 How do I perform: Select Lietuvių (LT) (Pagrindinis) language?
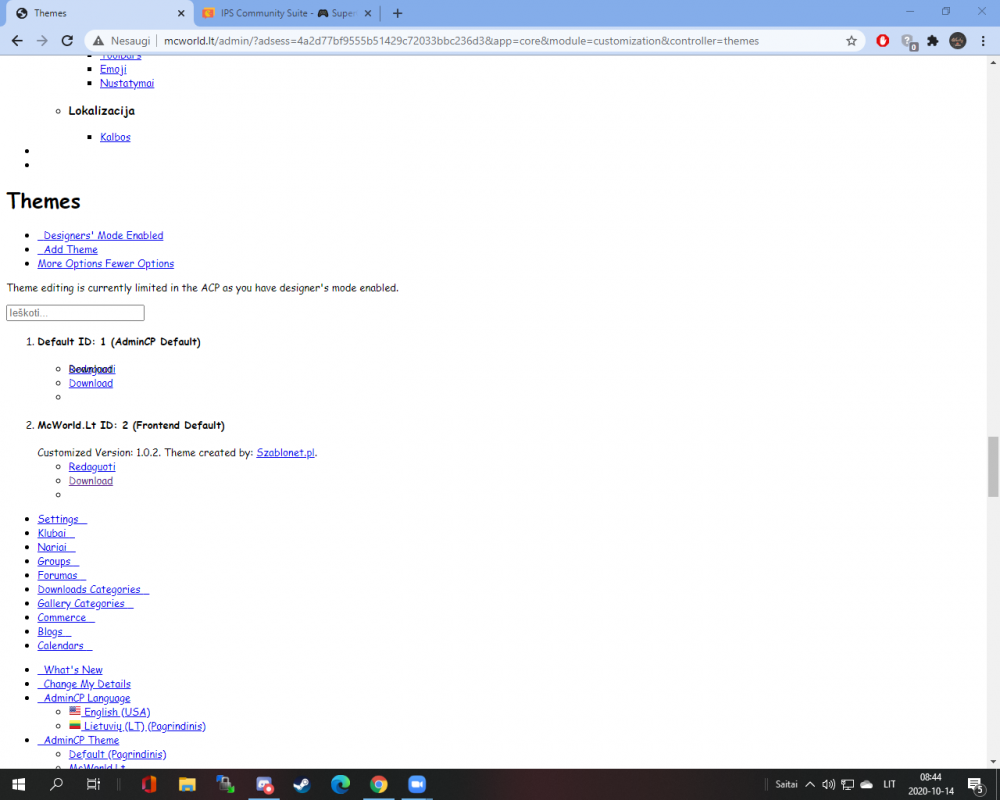pyautogui.click(x=137, y=725)
